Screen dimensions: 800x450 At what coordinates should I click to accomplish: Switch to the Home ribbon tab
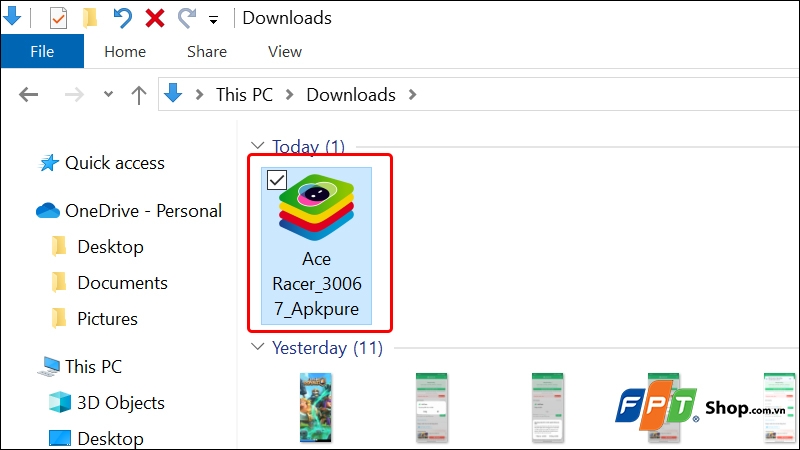pos(125,52)
